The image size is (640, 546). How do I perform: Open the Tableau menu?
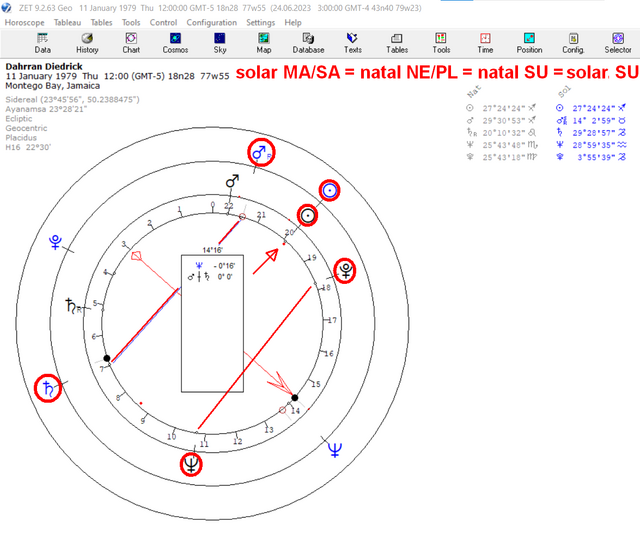coord(67,22)
